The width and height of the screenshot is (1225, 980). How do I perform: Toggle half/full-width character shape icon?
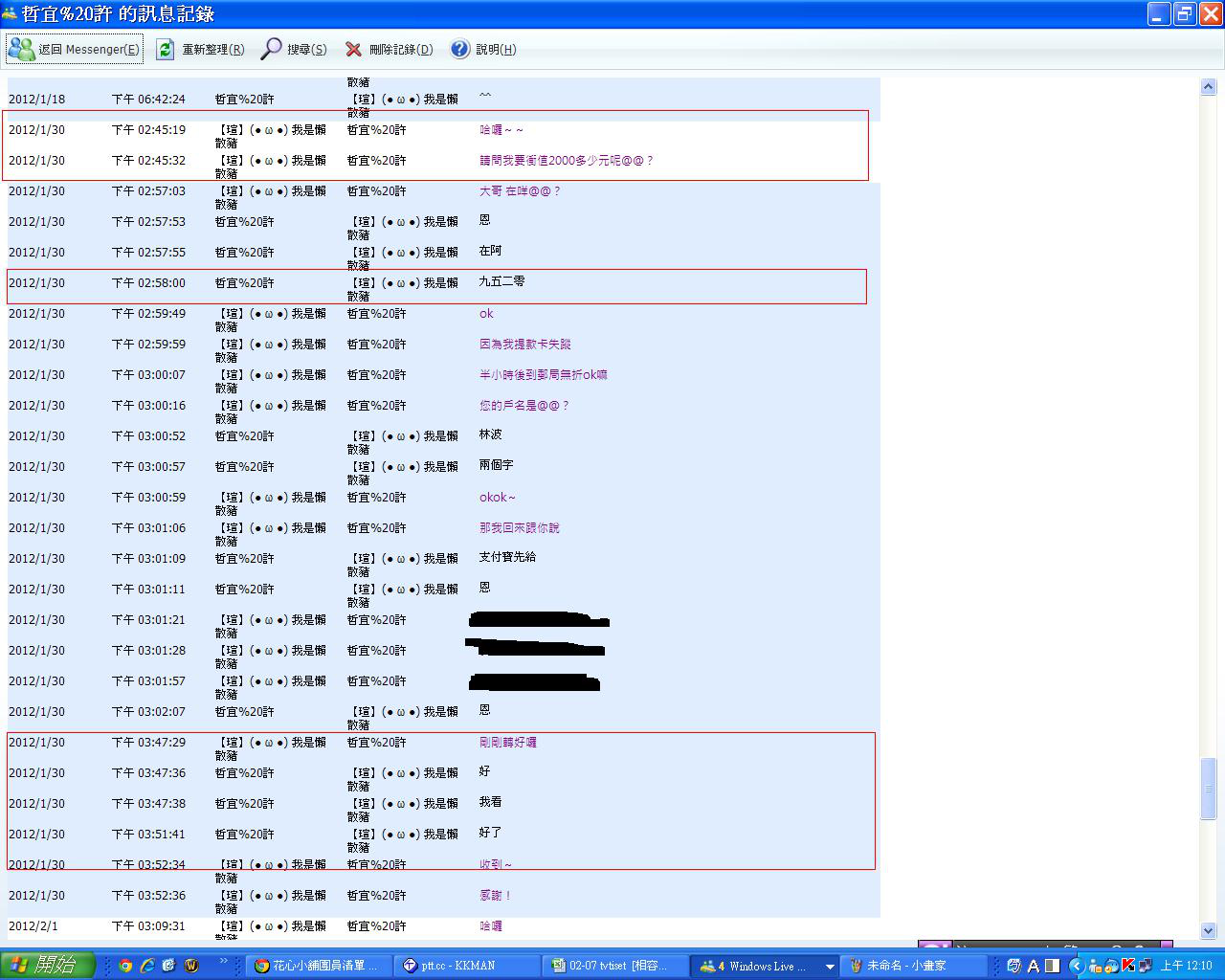pos(1053,966)
